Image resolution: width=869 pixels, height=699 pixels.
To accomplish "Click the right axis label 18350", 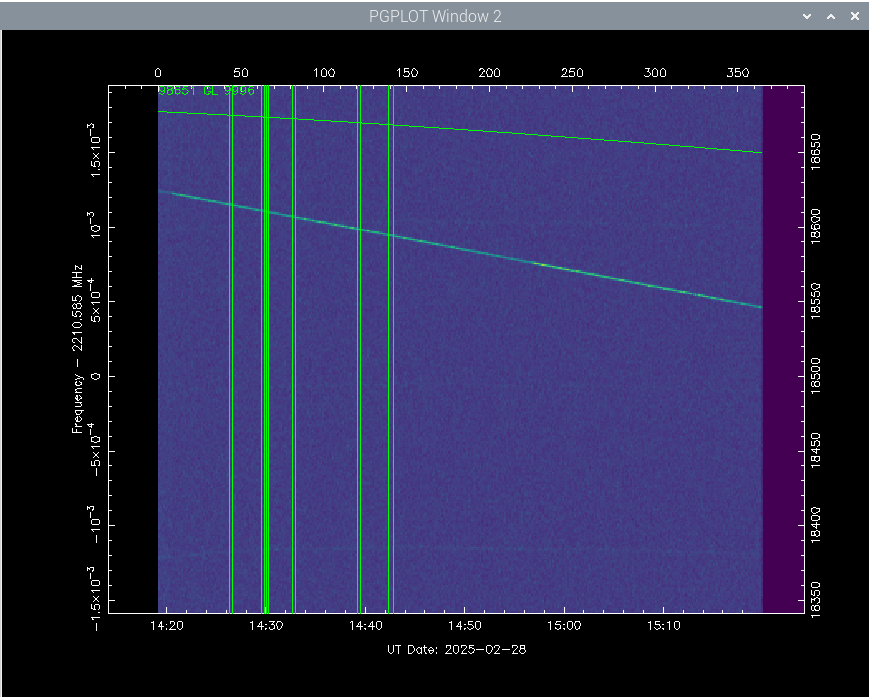I will (815, 600).
